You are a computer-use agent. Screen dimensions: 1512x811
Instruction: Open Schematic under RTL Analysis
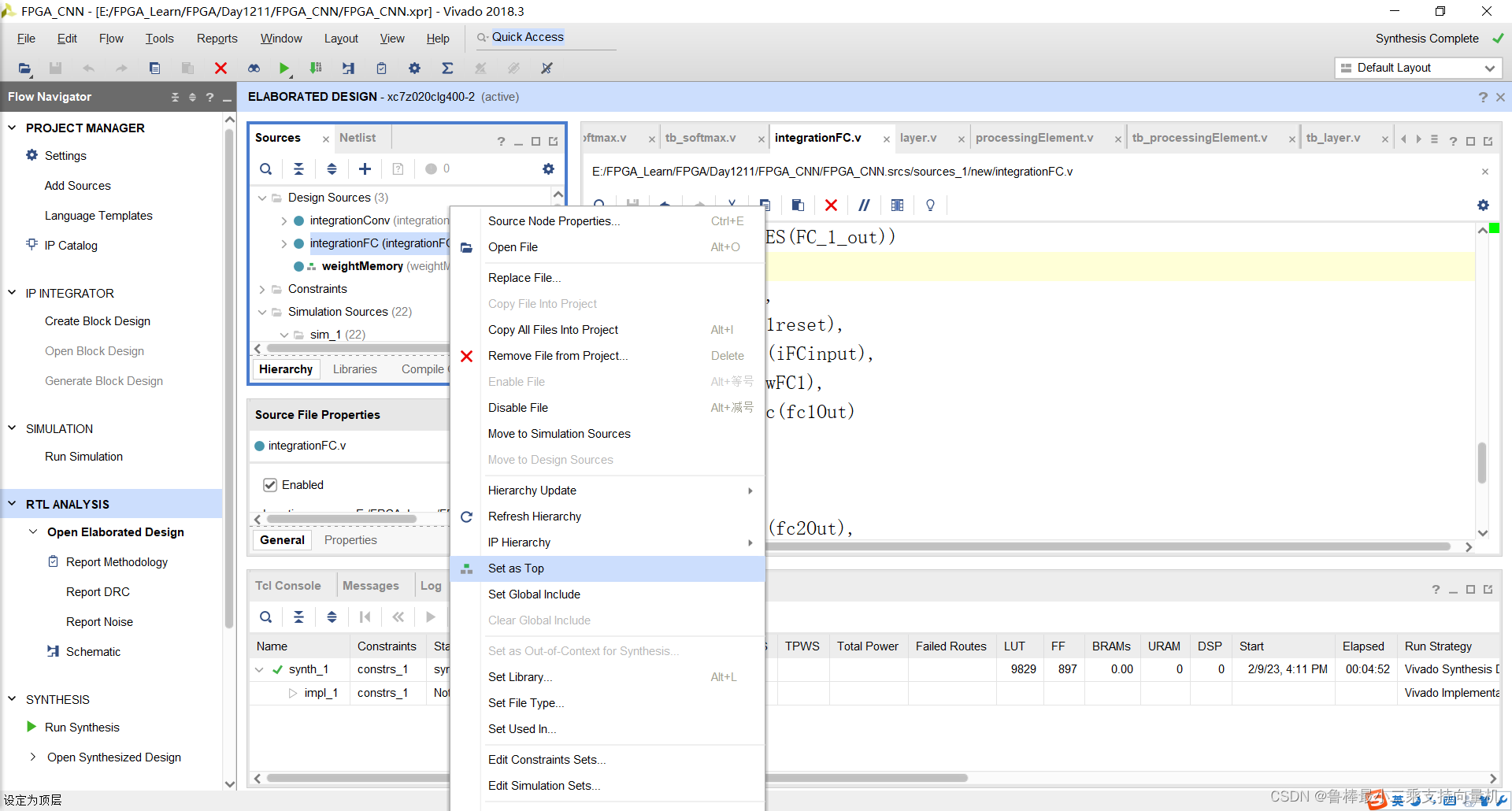point(93,652)
